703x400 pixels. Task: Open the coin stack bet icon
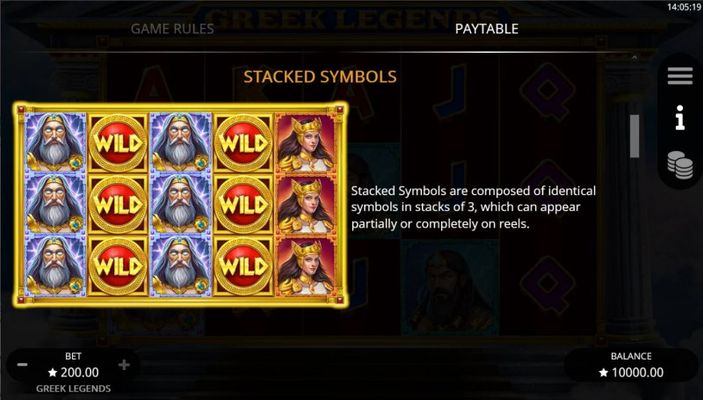point(680,165)
